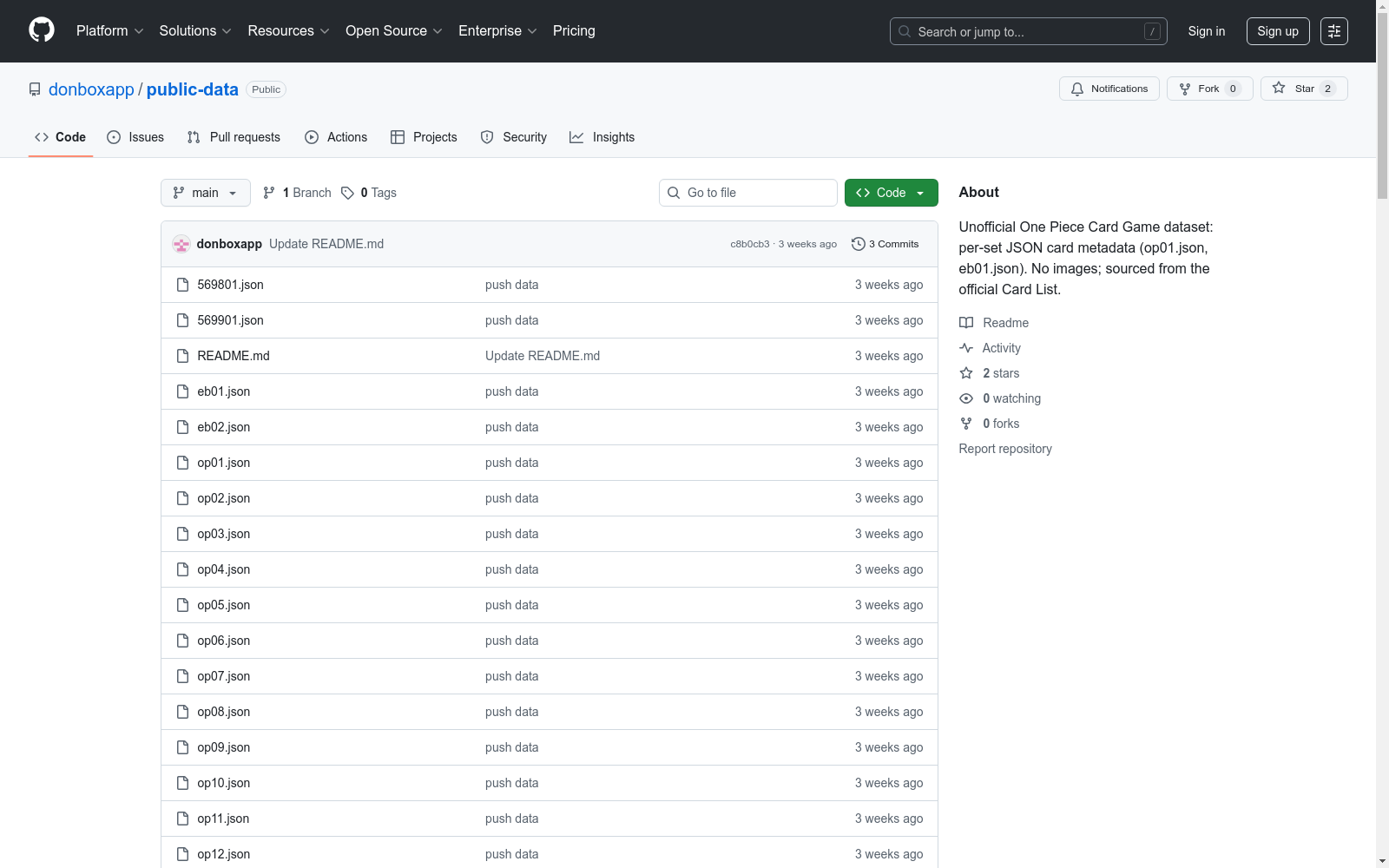Open the README.md file
This screenshot has height=868, width=1389.
click(x=234, y=356)
